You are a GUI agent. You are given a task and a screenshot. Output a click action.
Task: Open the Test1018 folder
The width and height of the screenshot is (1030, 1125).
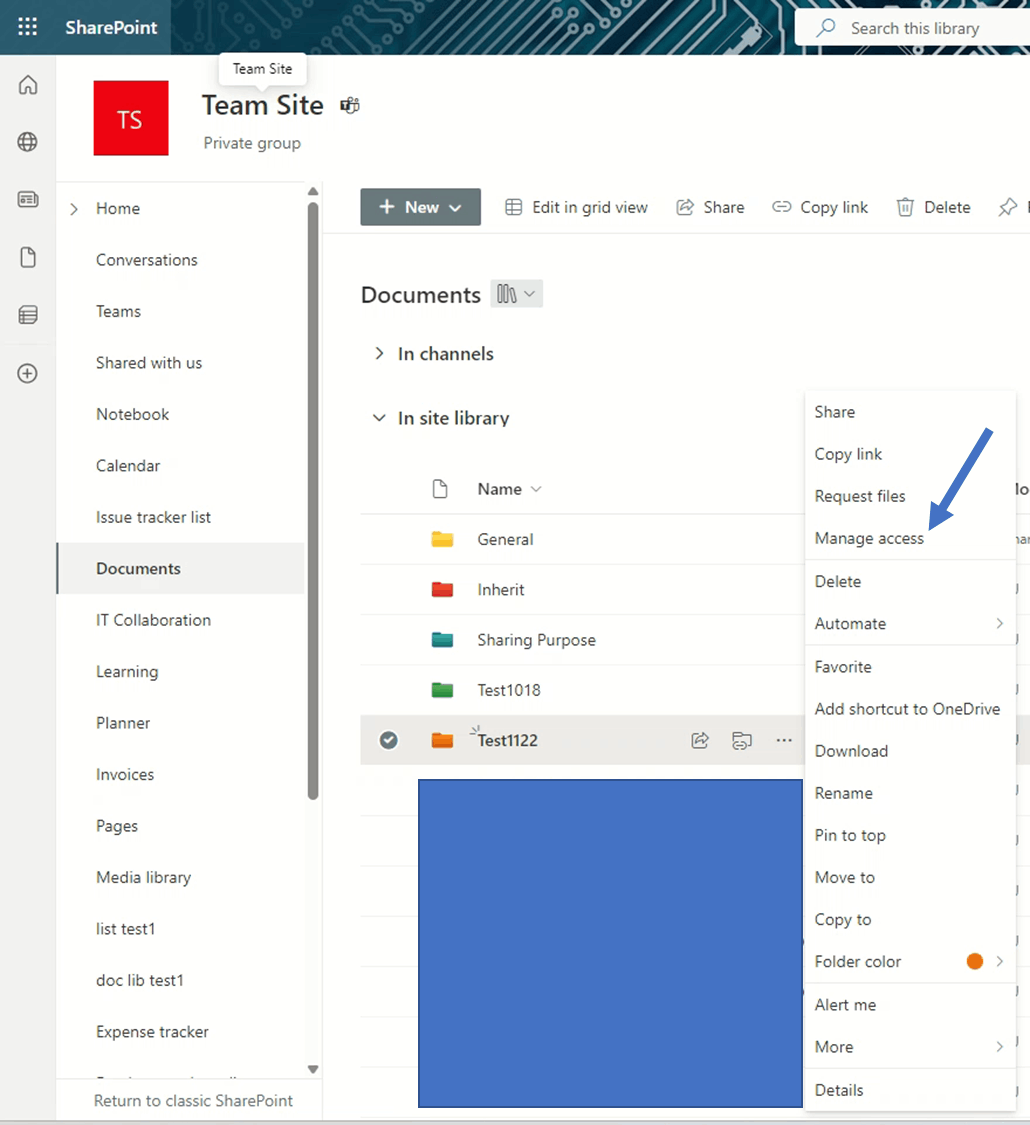509,690
